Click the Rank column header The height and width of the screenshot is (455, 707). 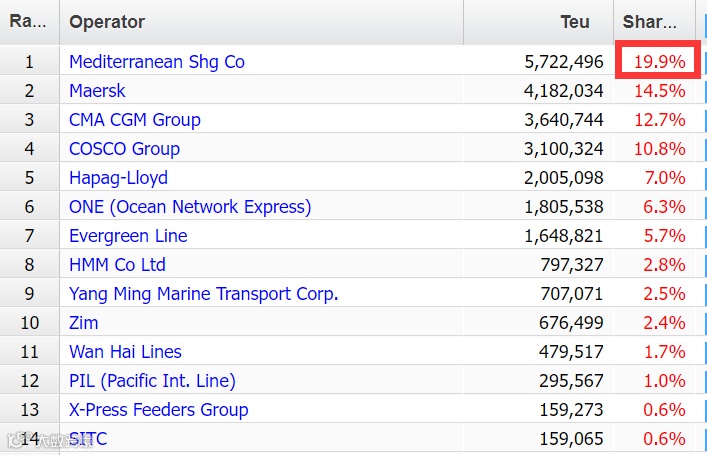click(28, 21)
